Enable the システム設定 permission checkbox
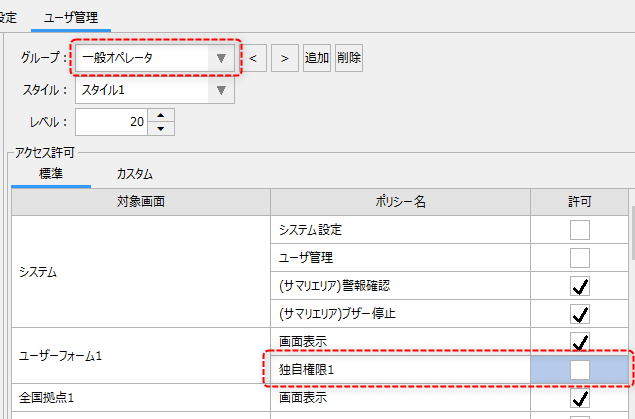The image size is (635, 419). pos(580,230)
